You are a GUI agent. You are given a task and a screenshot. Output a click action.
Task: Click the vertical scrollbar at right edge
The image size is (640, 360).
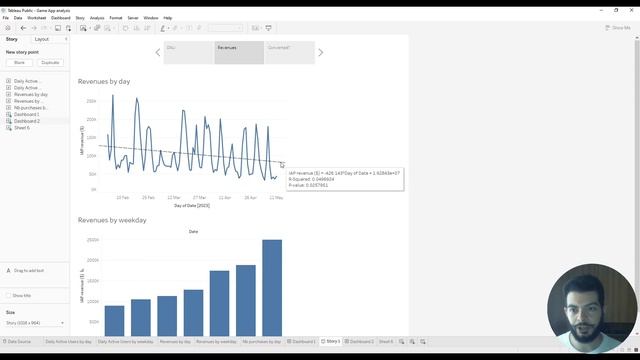click(x=637, y=186)
